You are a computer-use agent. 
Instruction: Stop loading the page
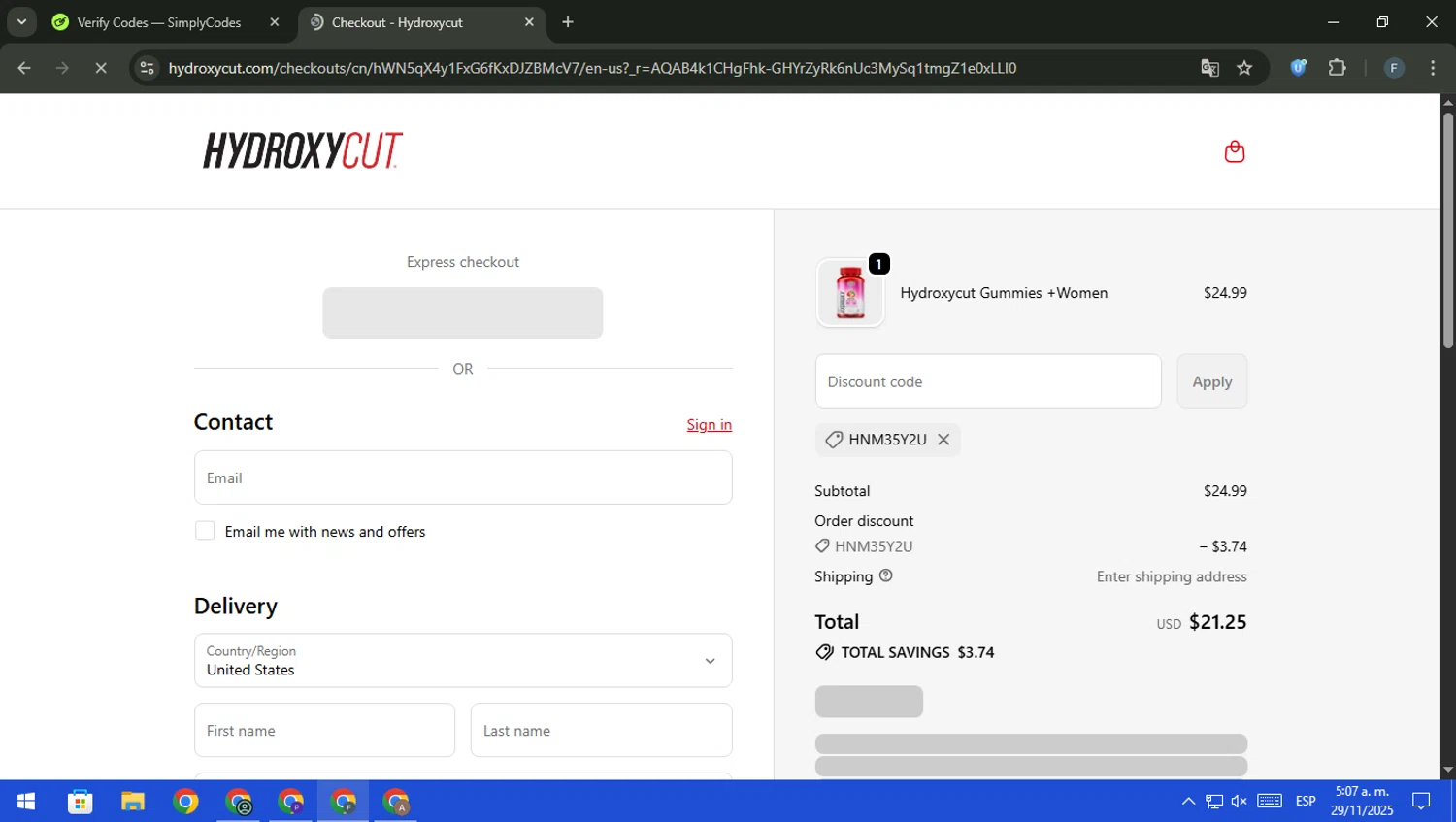[101, 68]
